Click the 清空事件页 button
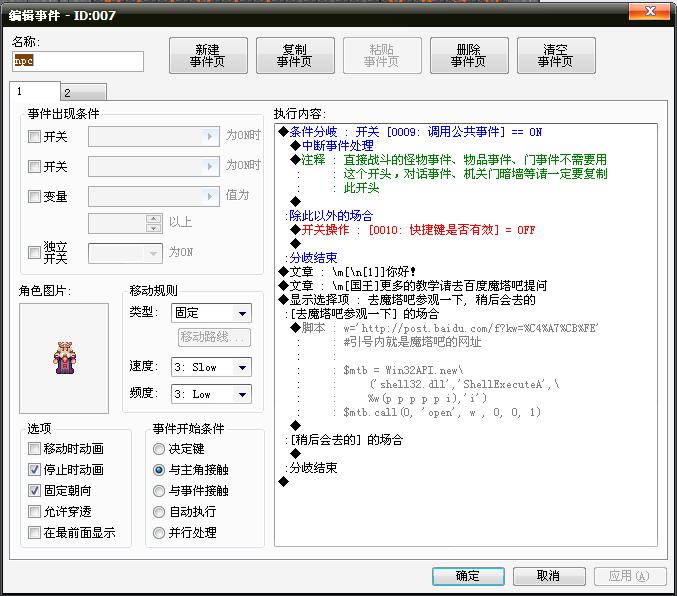 point(556,56)
